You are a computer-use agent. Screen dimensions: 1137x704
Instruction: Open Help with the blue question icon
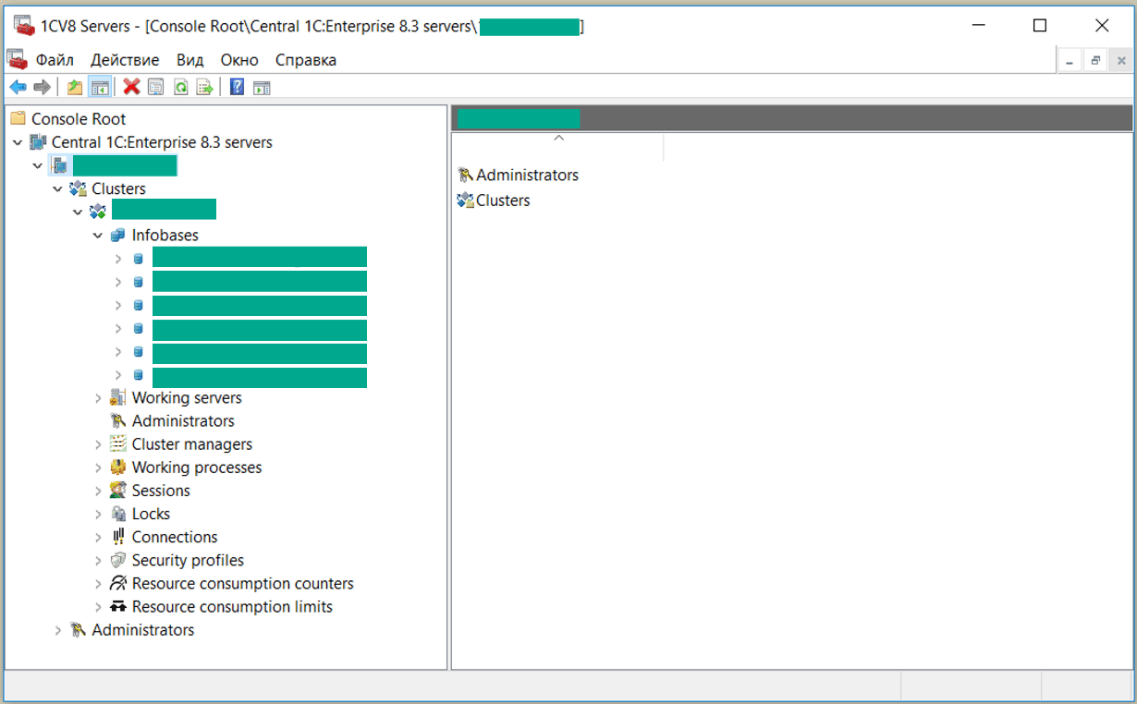click(x=237, y=88)
